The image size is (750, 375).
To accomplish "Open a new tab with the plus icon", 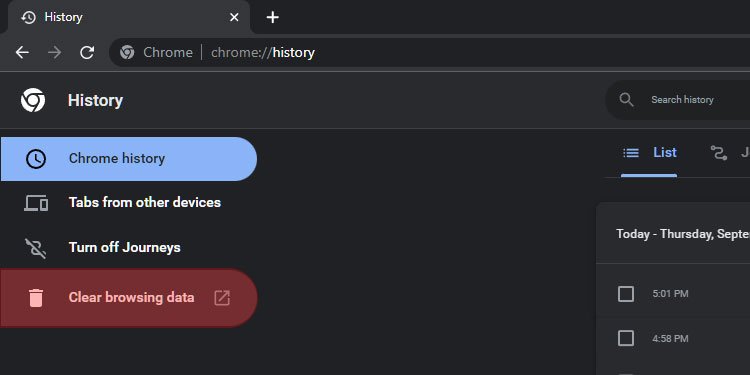I will tap(272, 17).
